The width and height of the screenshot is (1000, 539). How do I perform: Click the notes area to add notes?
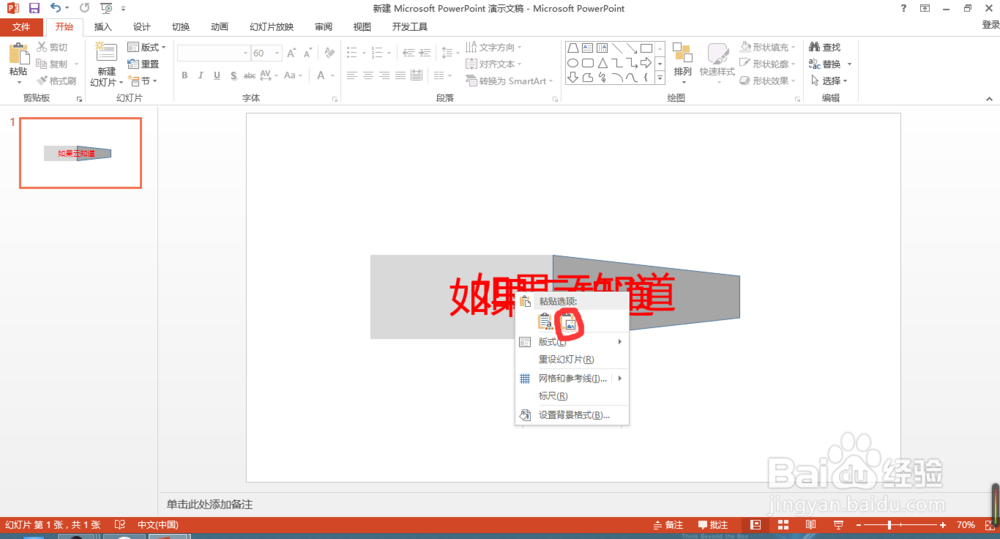coord(210,505)
